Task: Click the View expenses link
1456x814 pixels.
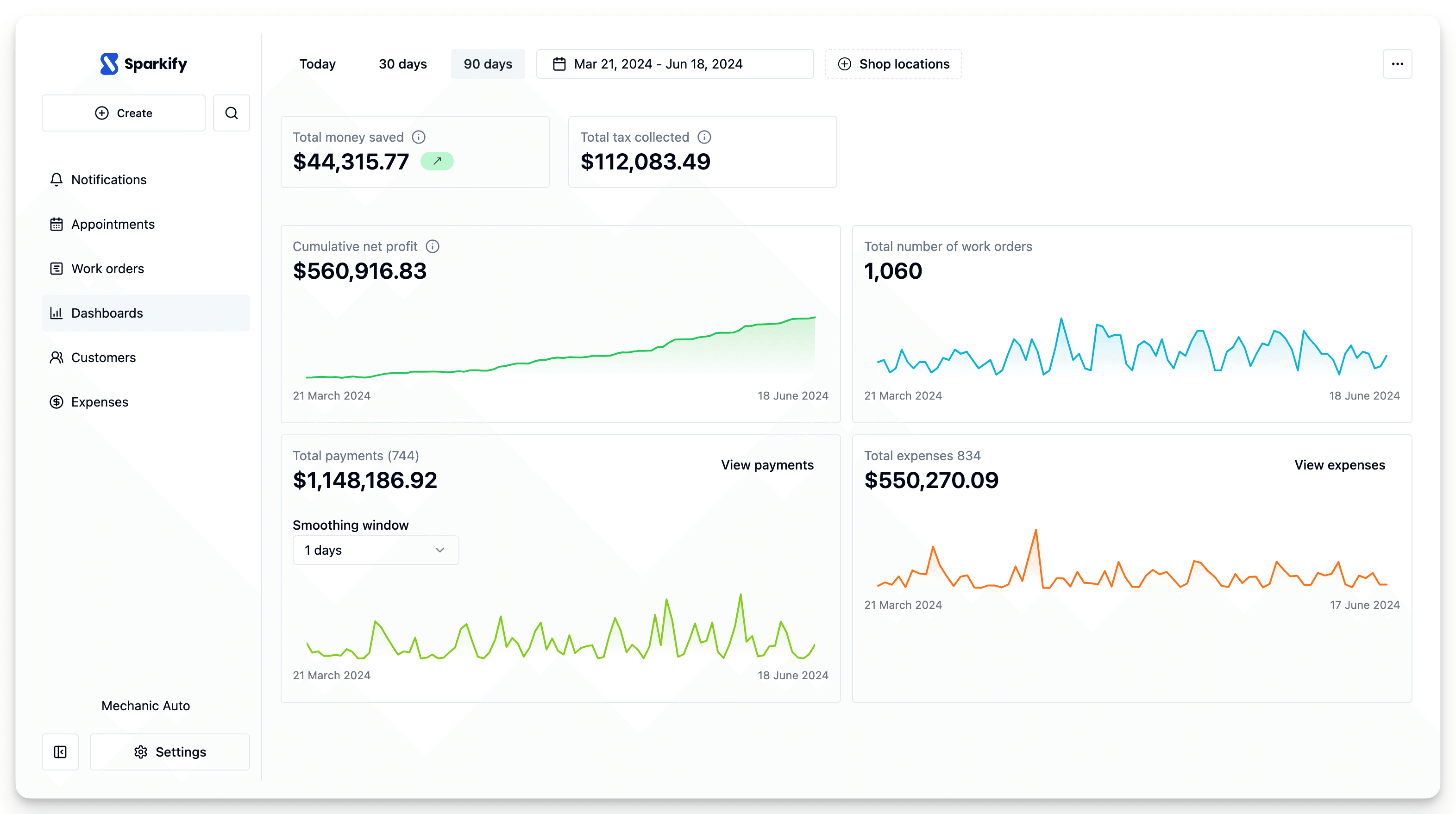Action: [1340, 465]
